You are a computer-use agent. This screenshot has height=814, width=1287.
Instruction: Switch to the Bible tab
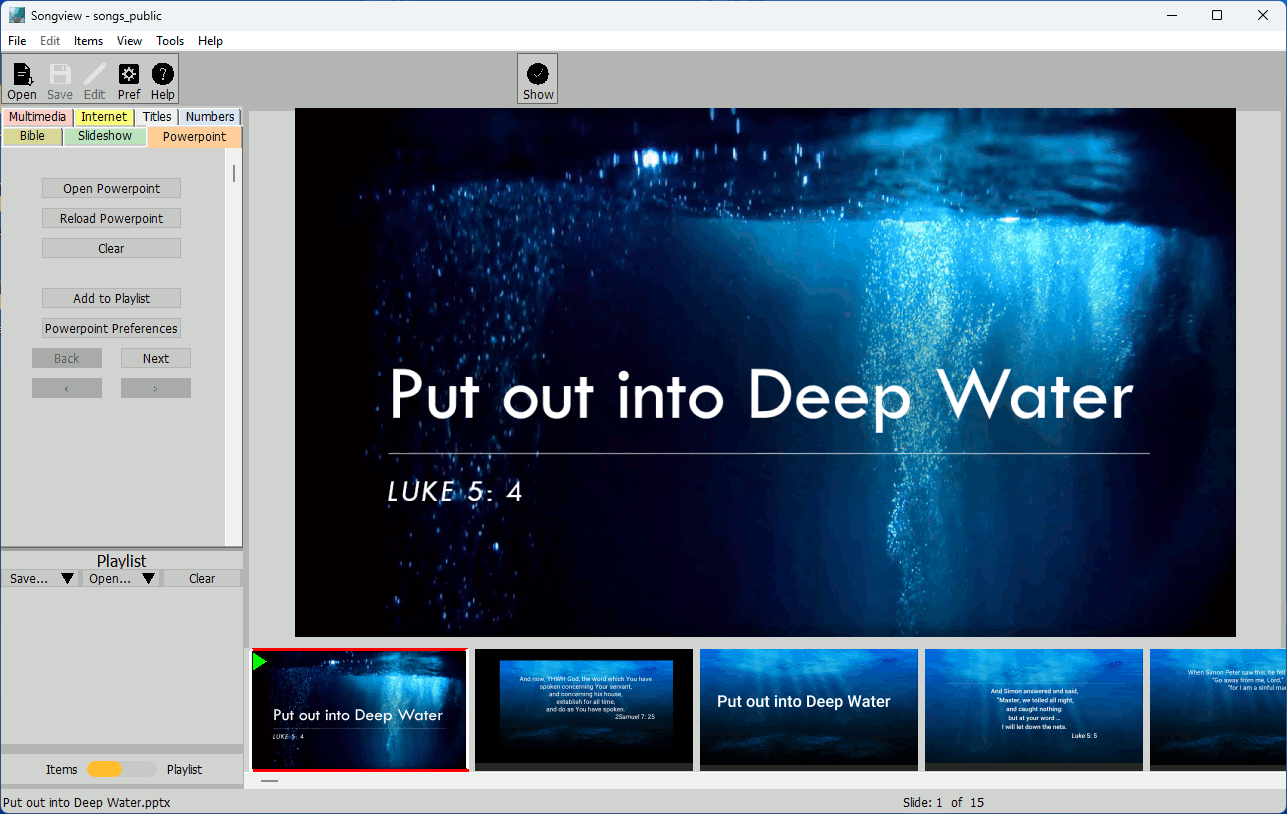(33, 136)
